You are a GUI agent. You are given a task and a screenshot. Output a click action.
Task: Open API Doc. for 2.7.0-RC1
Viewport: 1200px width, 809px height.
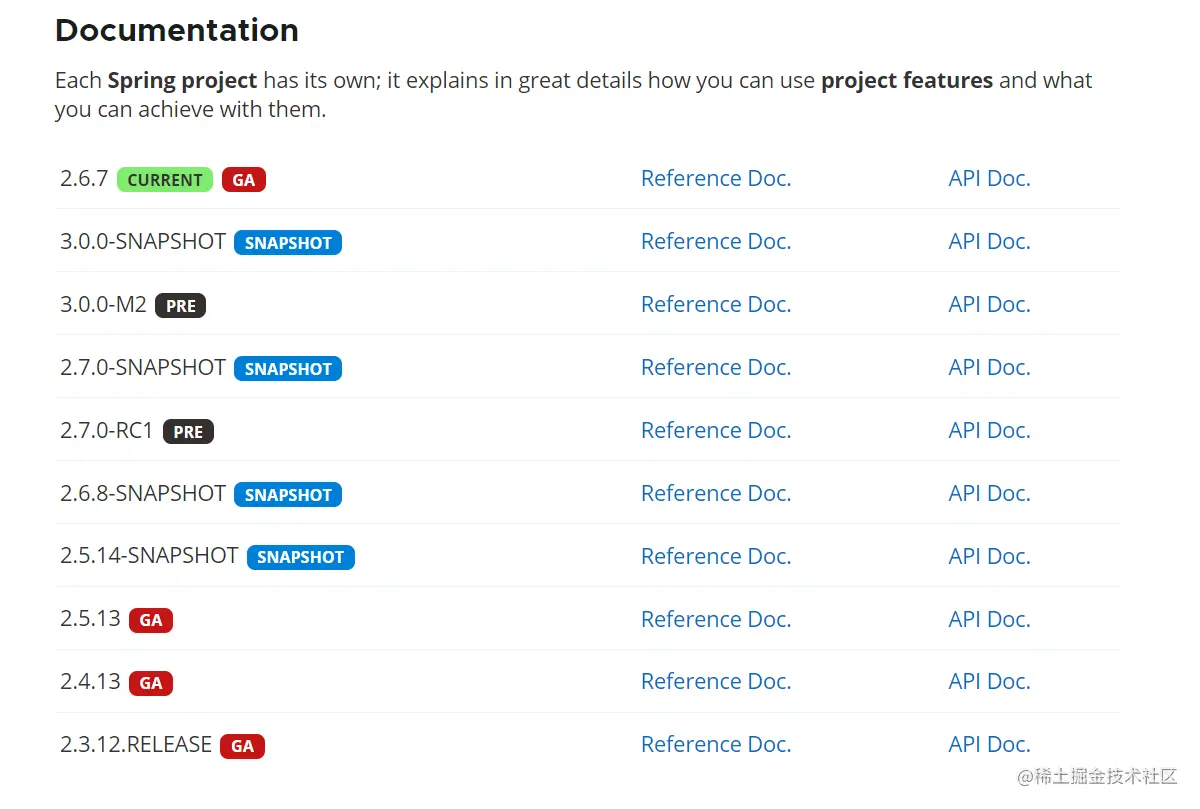pyautogui.click(x=989, y=431)
